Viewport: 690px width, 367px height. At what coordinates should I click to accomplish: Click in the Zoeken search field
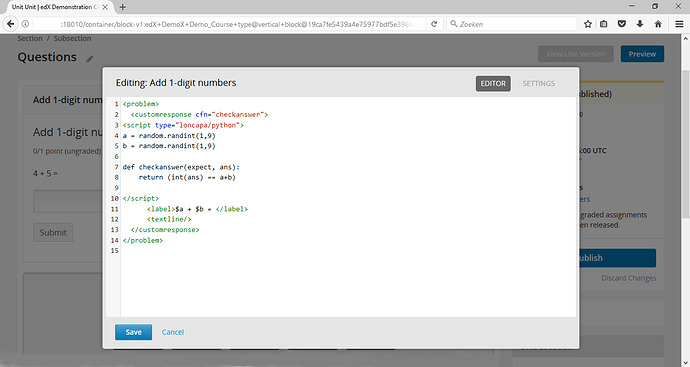(512, 24)
